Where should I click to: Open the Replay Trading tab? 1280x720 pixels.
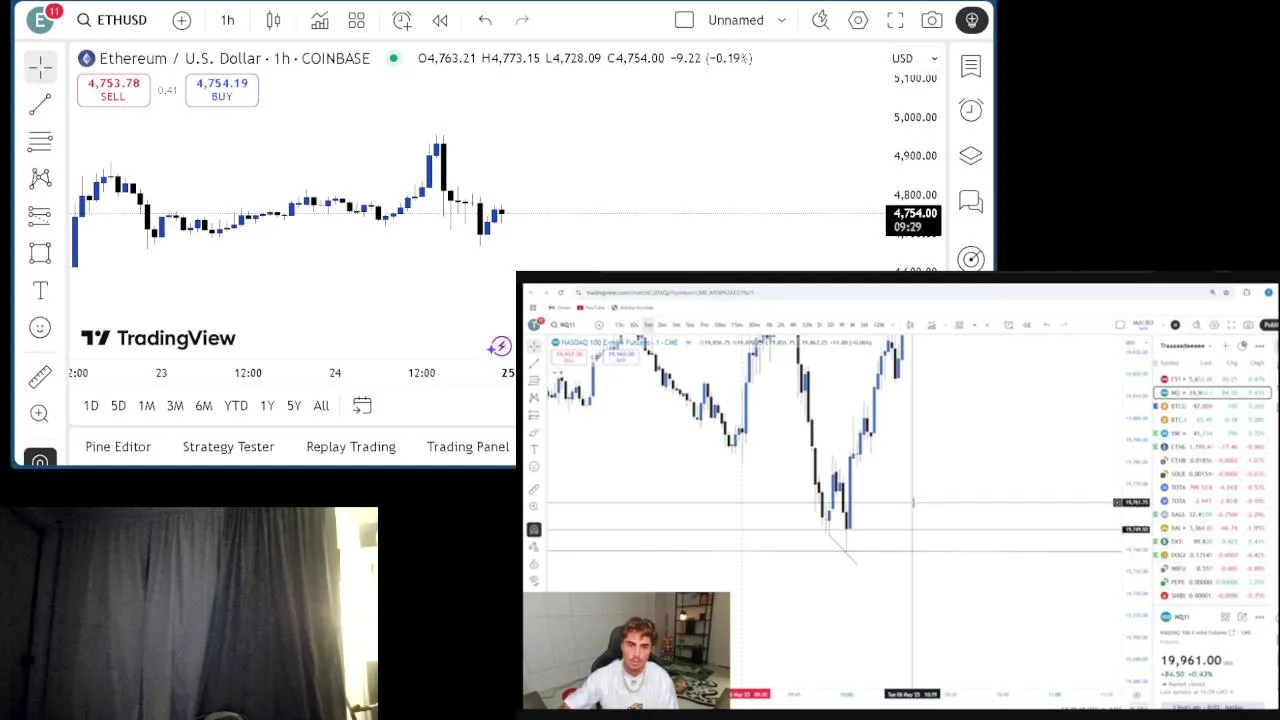351,446
